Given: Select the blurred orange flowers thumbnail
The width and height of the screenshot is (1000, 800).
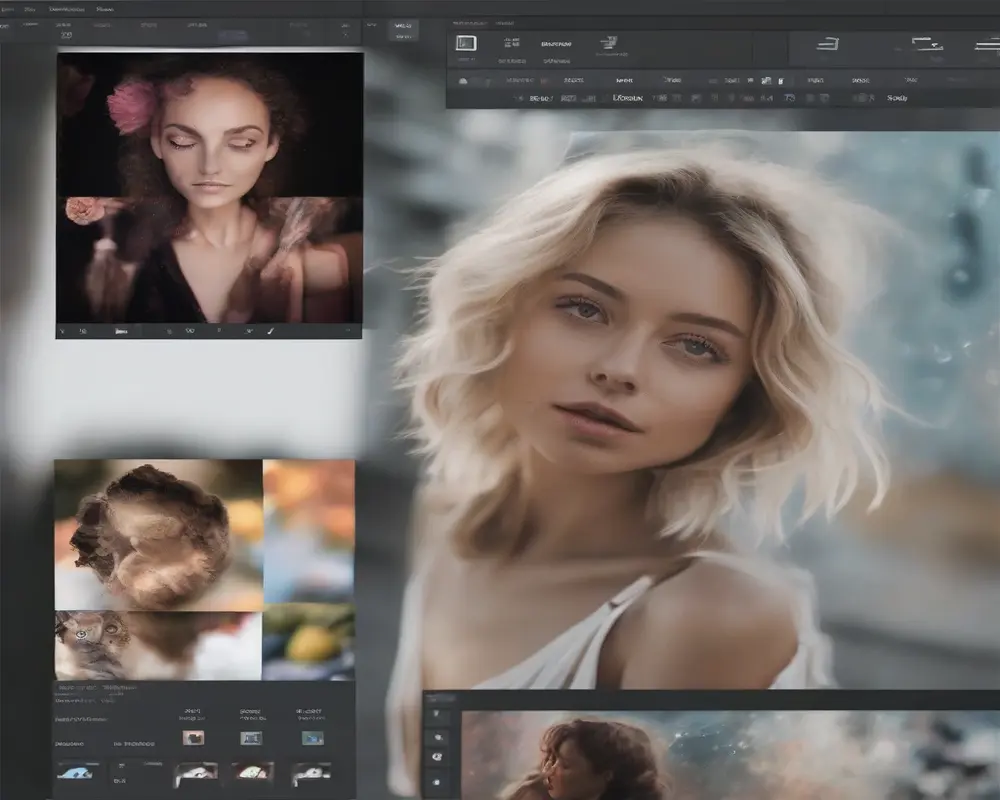Looking at the screenshot, I should pyautogui.click(x=309, y=531).
